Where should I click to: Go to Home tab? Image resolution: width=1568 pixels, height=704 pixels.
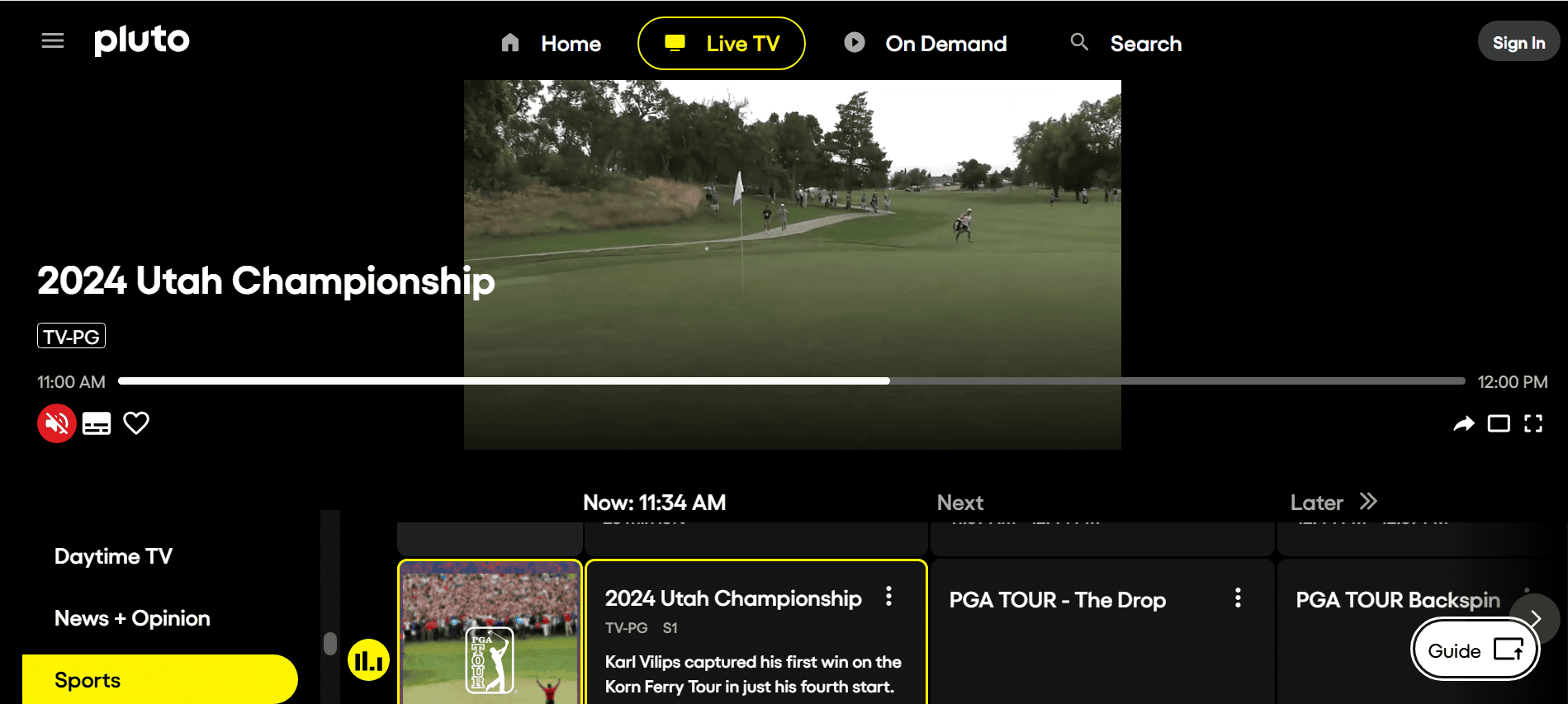[551, 44]
